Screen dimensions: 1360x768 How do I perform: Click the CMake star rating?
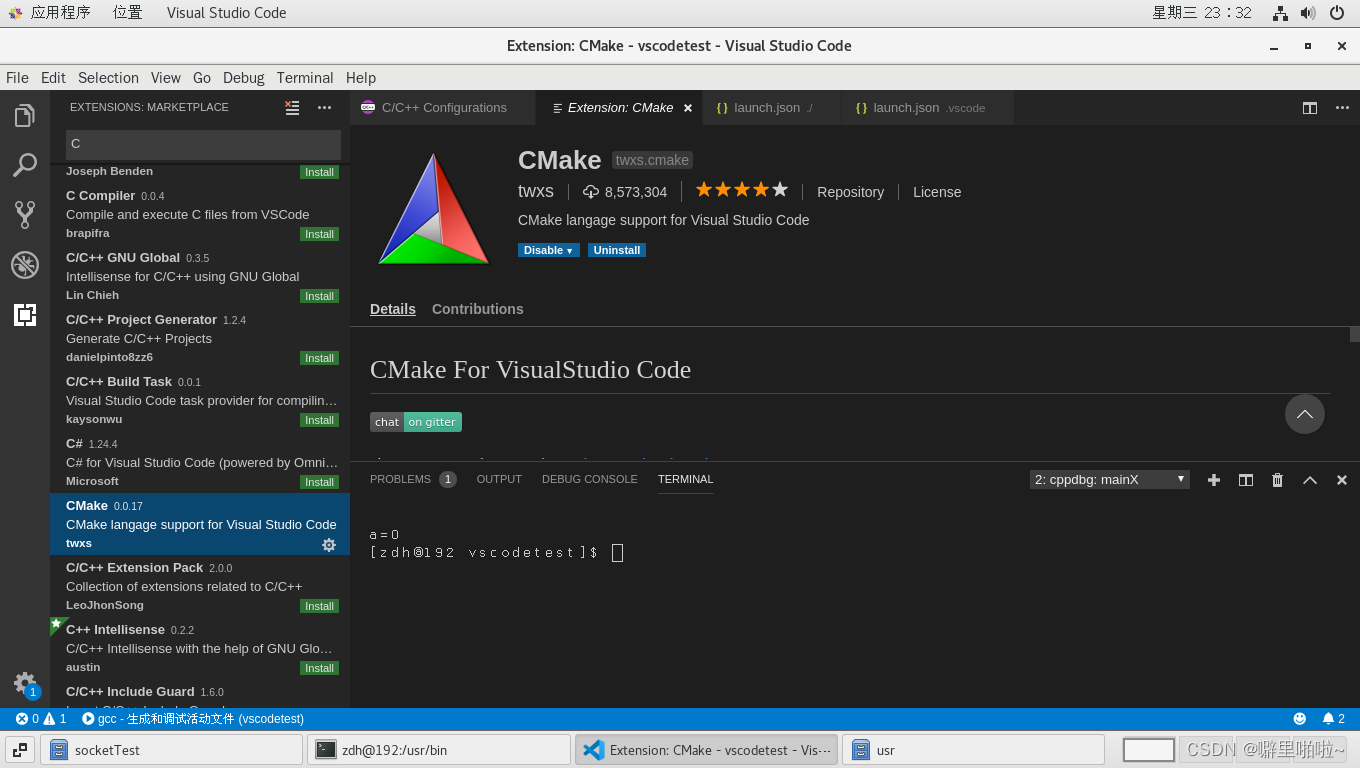742,190
